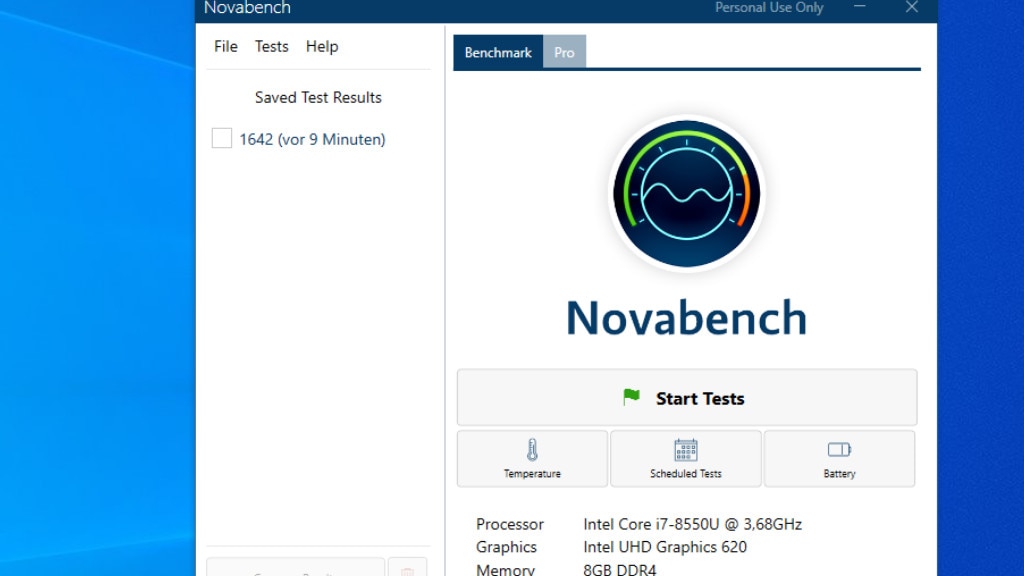Click the Personal Use Only label

(x=769, y=8)
